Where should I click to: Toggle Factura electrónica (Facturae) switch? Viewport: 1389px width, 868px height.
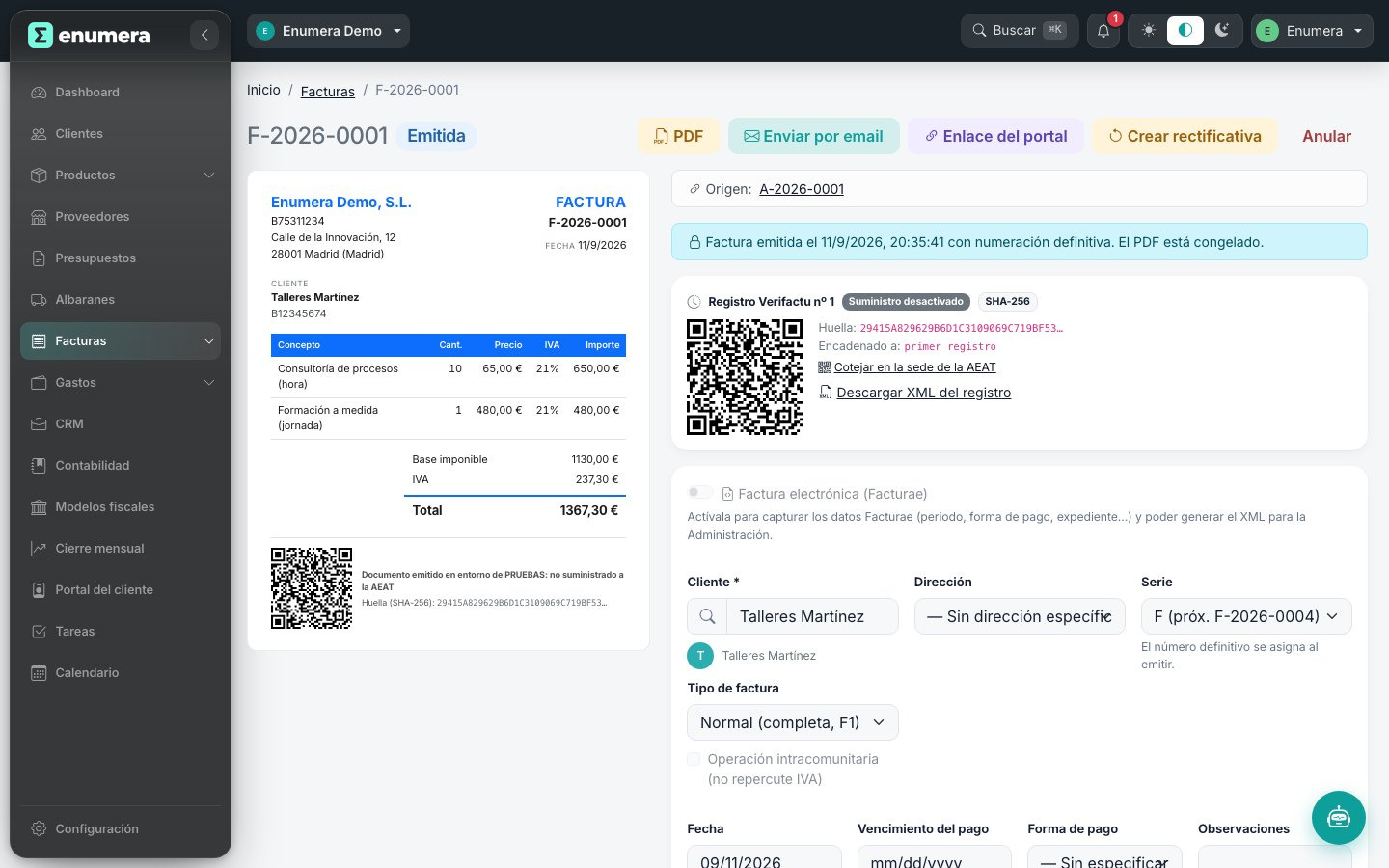[x=700, y=493]
